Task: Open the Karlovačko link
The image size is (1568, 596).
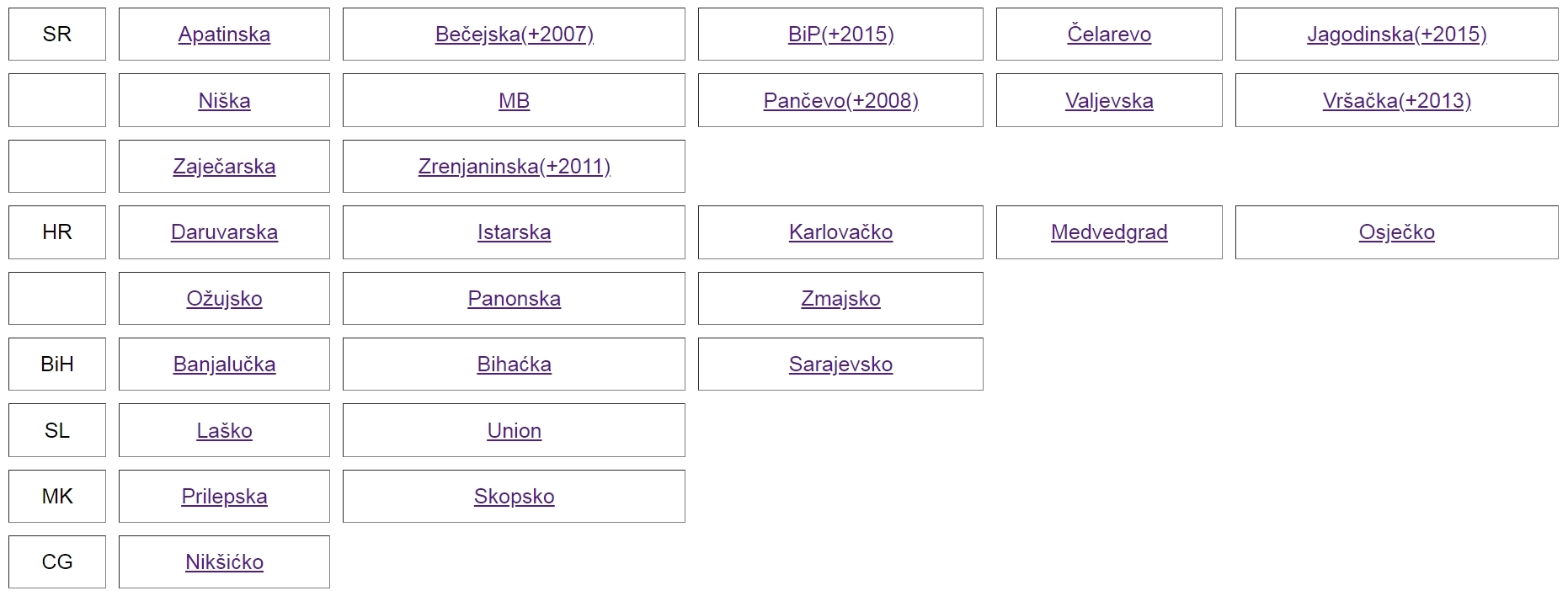Action: click(840, 232)
